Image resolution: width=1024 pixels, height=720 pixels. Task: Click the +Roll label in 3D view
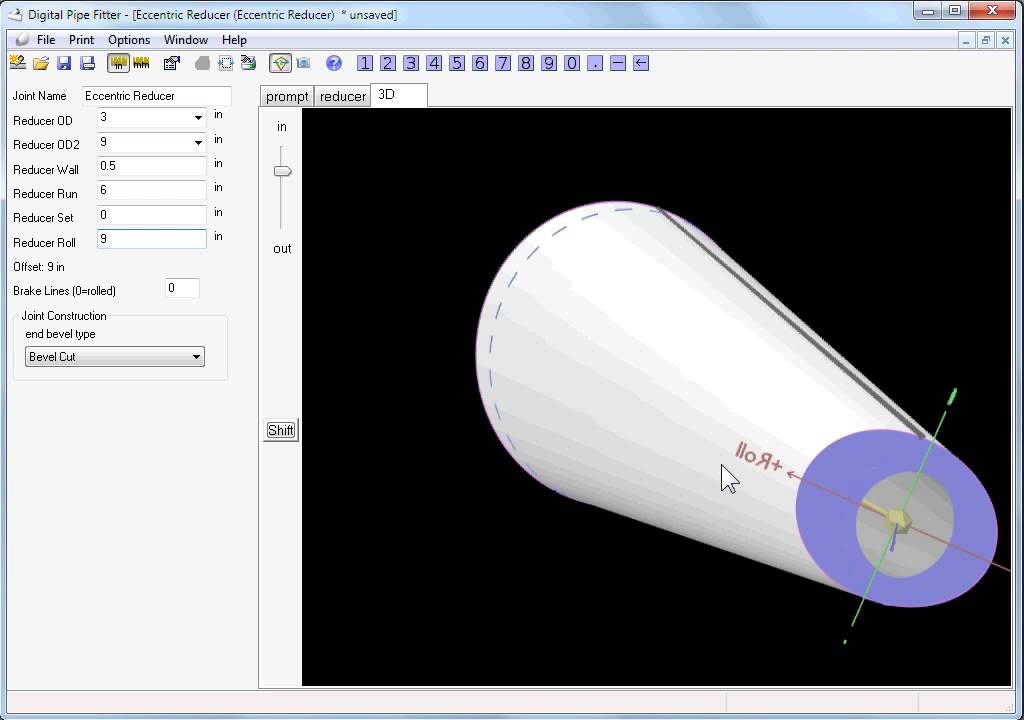(758, 456)
